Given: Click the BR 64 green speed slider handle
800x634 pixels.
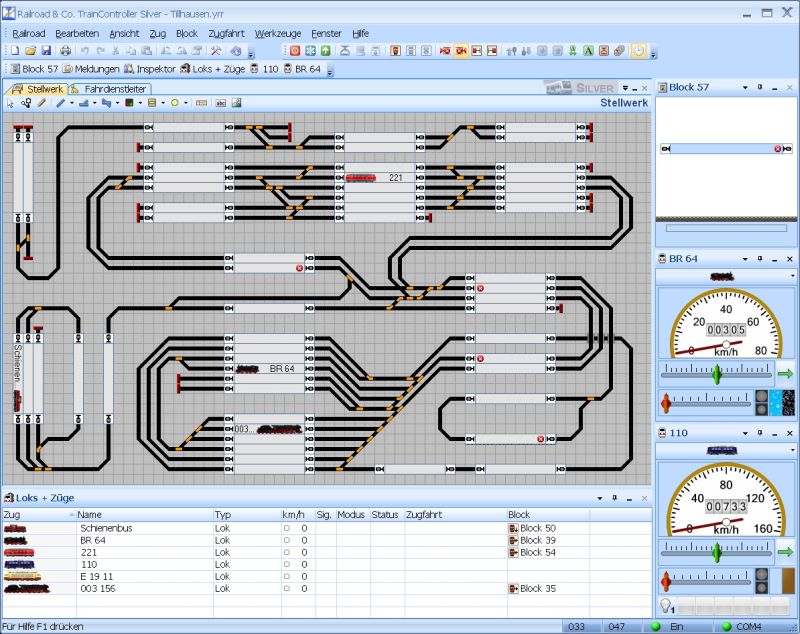Looking at the screenshot, I should (717, 374).
